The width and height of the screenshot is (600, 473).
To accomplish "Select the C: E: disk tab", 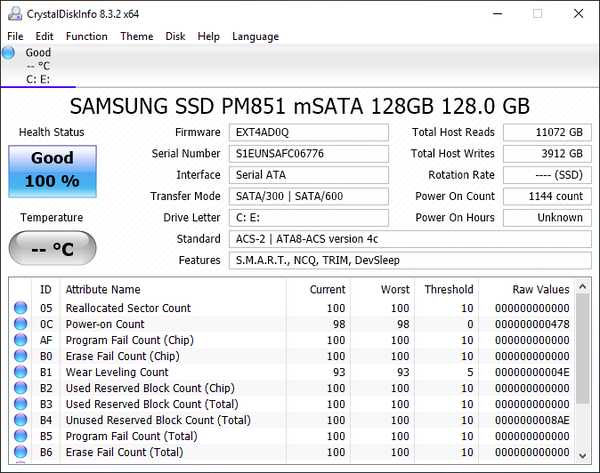I will 38,66.
